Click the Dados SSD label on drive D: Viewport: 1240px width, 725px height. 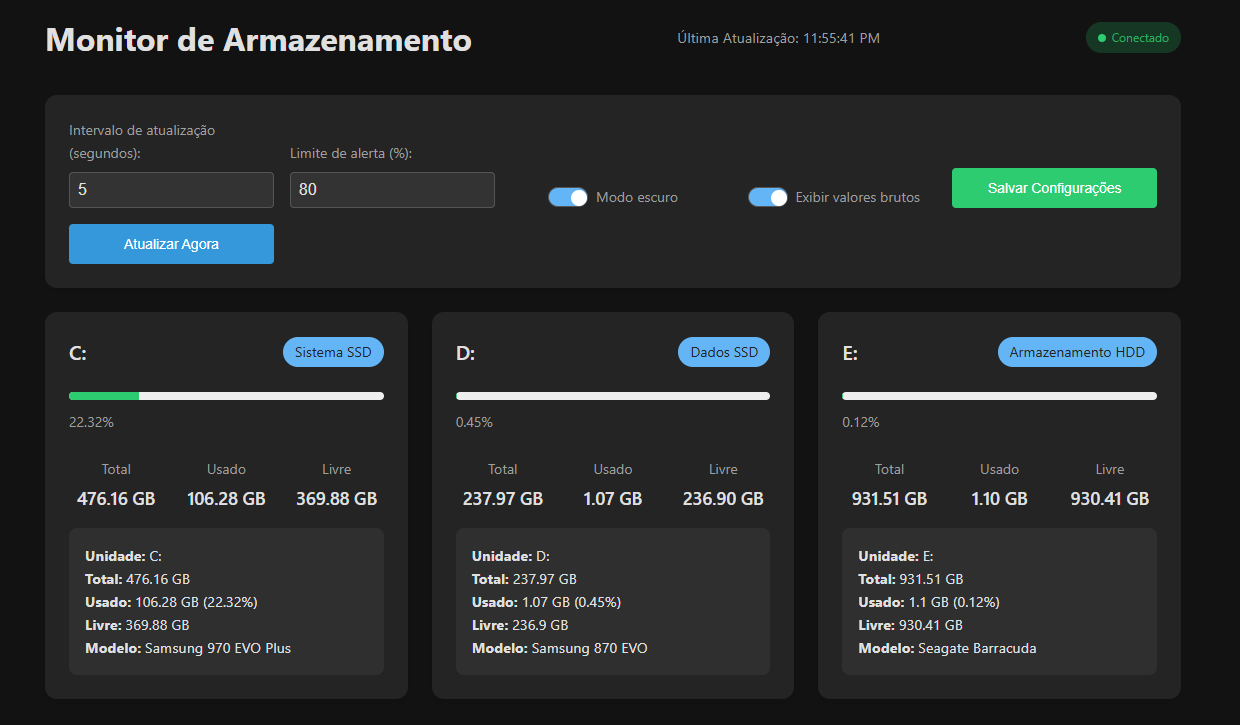click(x=723, y=351)
